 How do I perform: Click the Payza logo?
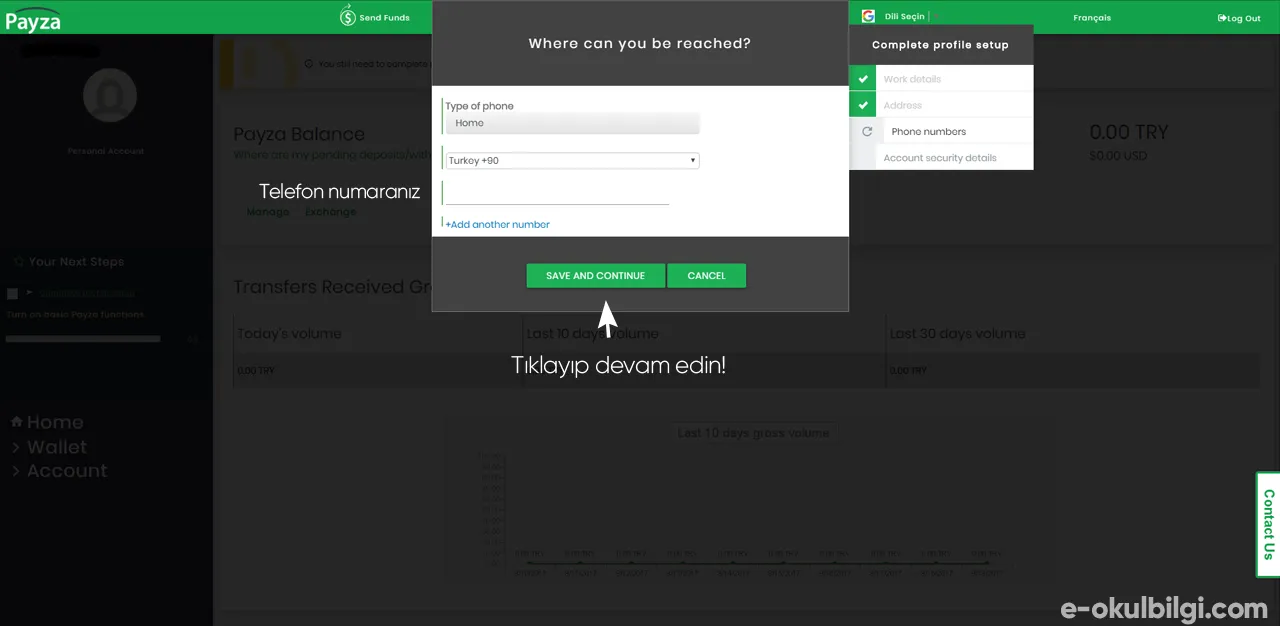click(33, 18)
